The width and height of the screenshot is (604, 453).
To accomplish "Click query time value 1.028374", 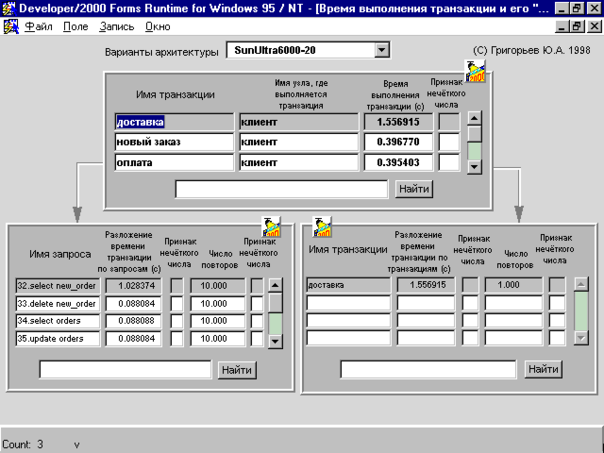I will tap(133, 286).
